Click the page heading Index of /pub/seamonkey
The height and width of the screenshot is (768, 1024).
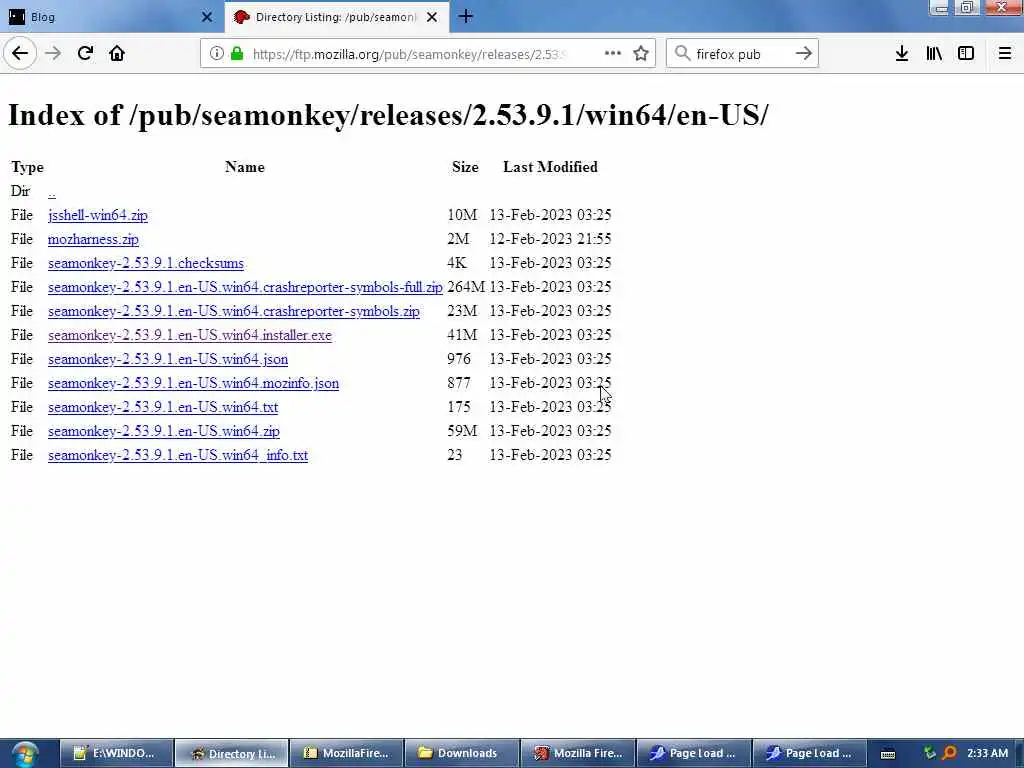tap(388, 115)
